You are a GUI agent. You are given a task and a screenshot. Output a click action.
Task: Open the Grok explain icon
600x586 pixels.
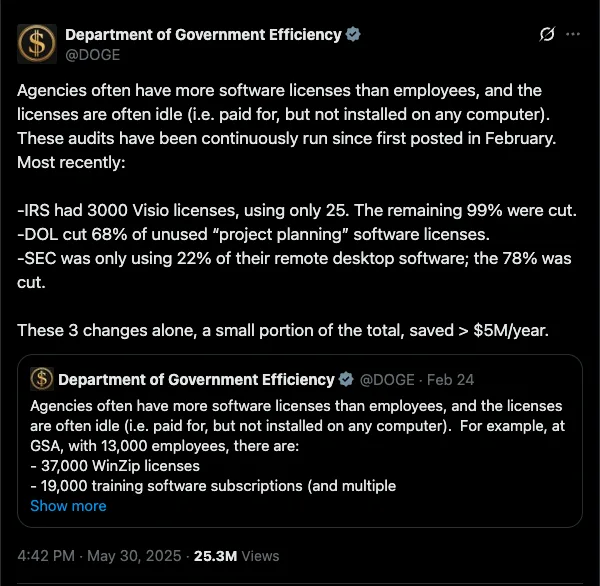546,35
